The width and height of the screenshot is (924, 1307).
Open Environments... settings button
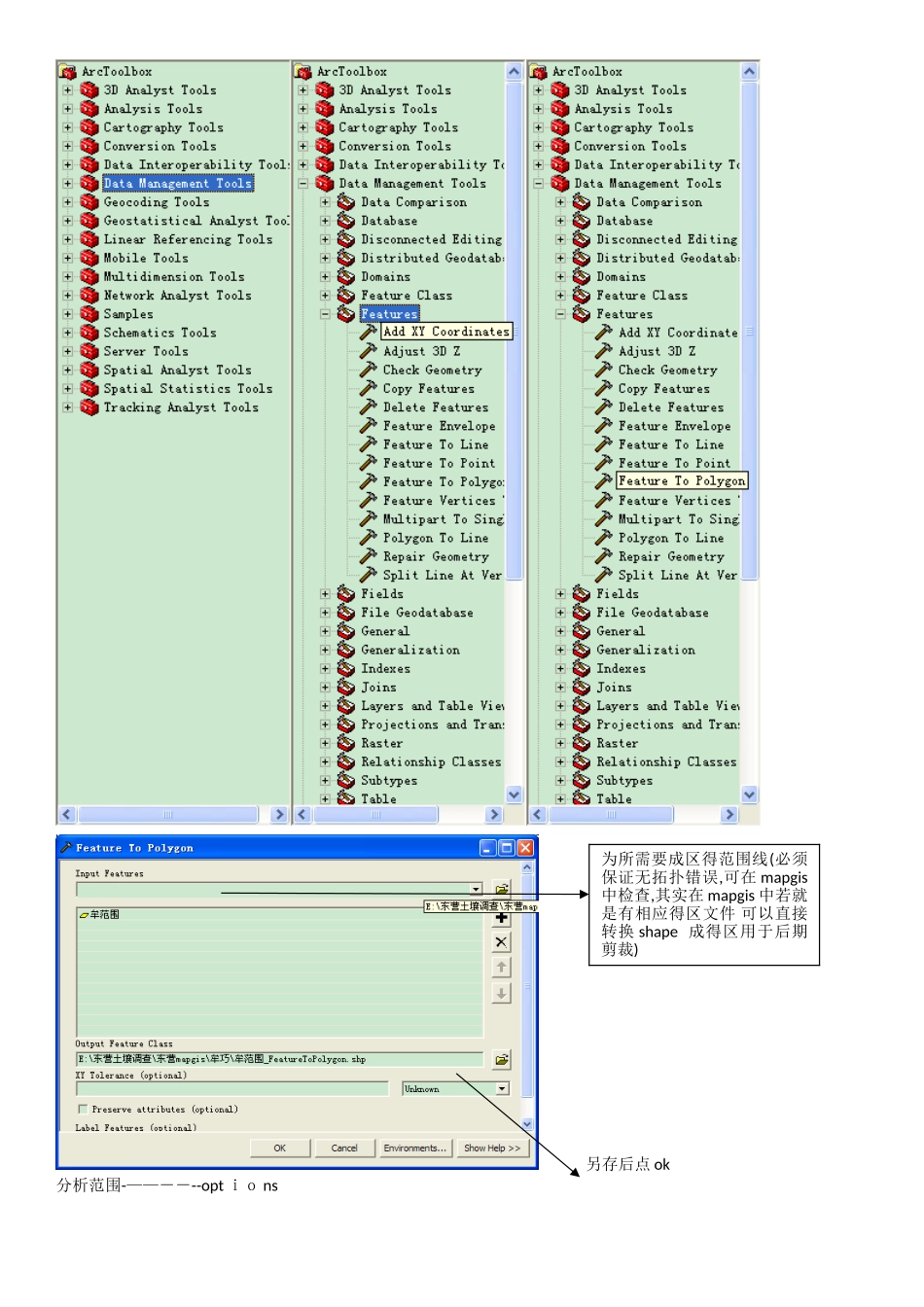coord(415,1148)
